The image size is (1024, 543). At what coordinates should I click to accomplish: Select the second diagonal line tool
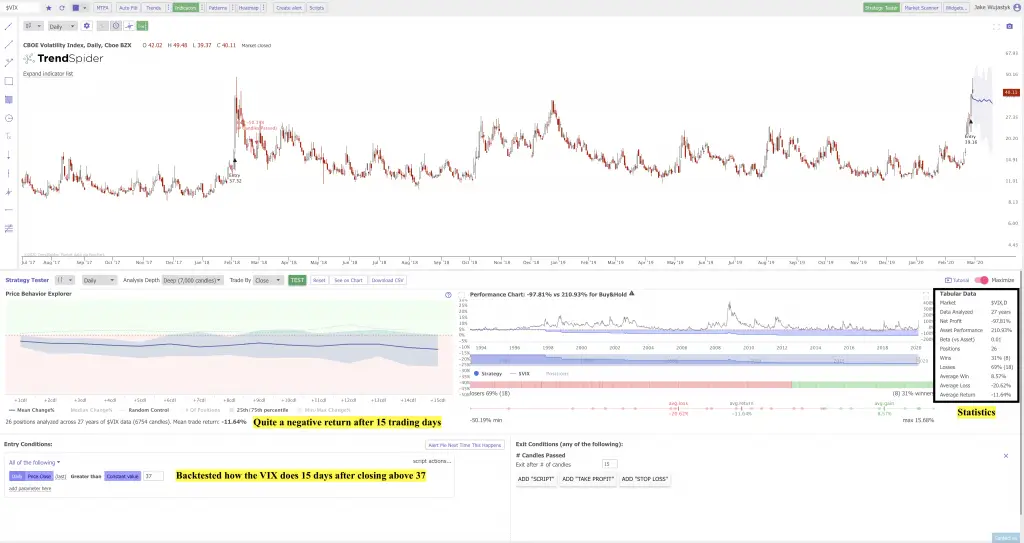(8, 44)
